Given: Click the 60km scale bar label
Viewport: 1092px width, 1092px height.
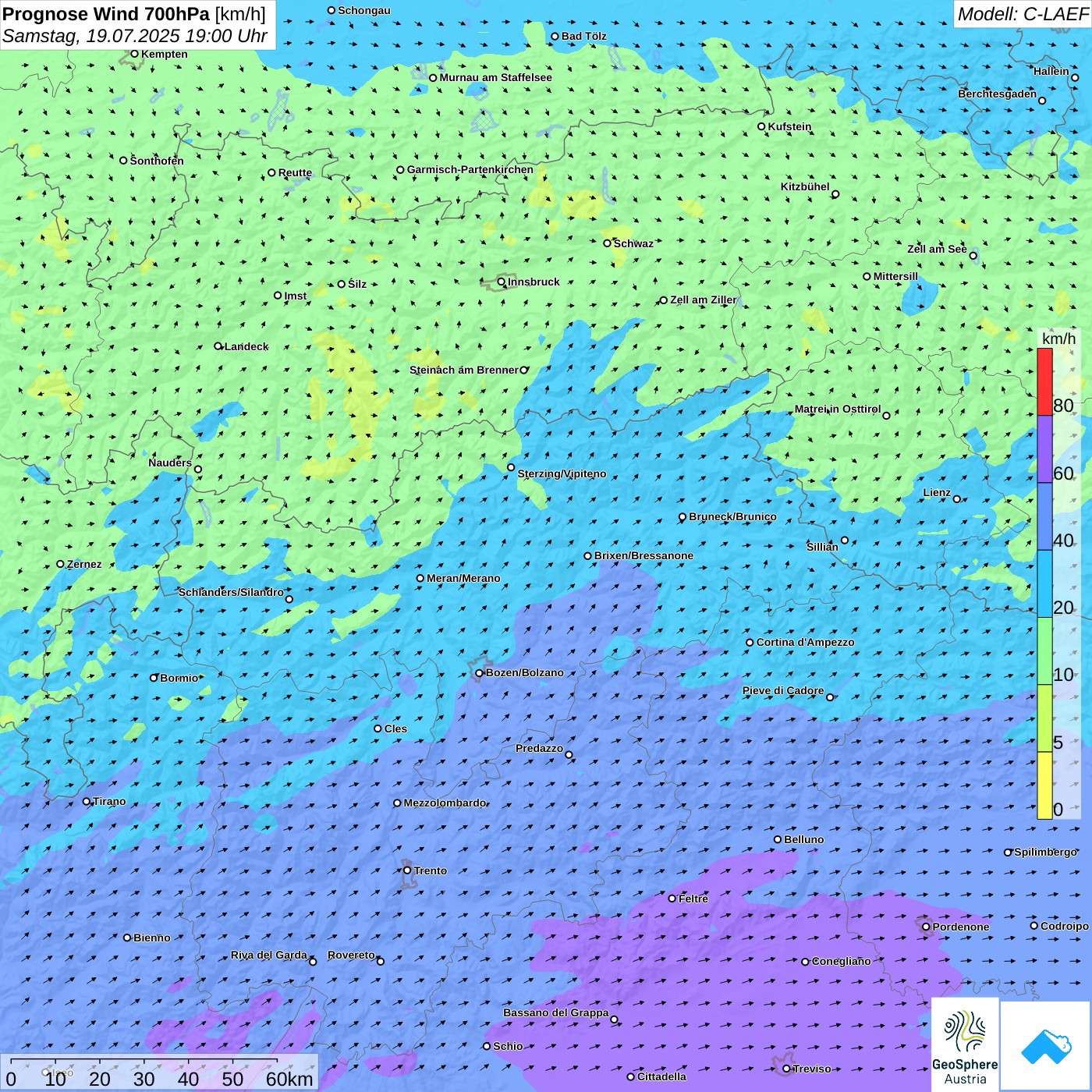Looking at the screenshot, I should coord(289,1079).
